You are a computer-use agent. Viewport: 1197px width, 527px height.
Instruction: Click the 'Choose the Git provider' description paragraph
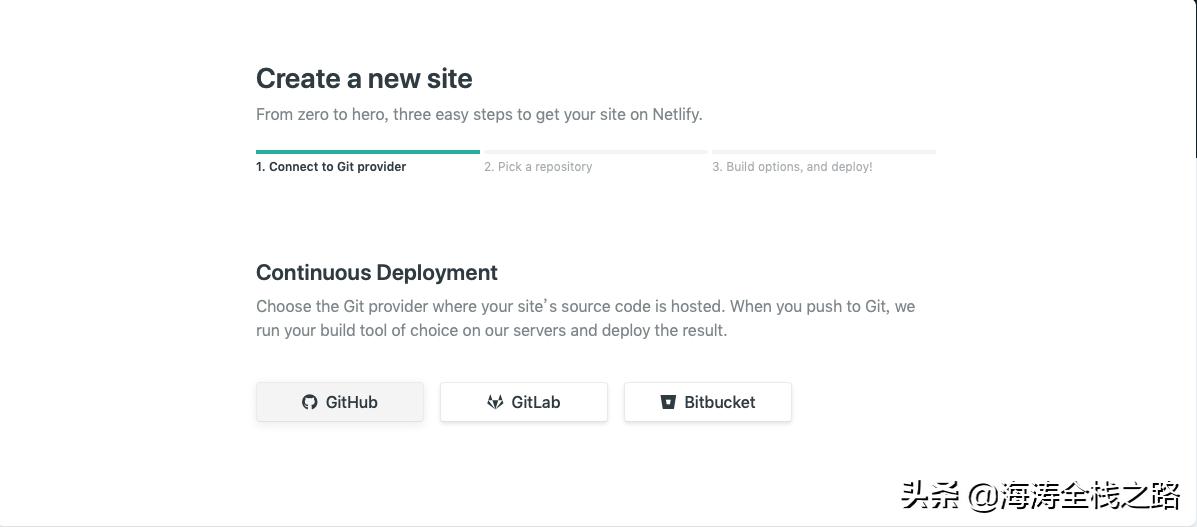[586, 319]
